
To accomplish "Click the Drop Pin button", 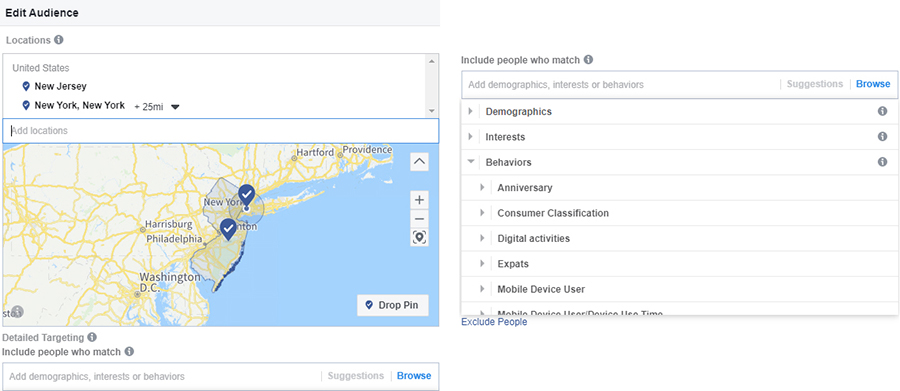I will 393,305.
